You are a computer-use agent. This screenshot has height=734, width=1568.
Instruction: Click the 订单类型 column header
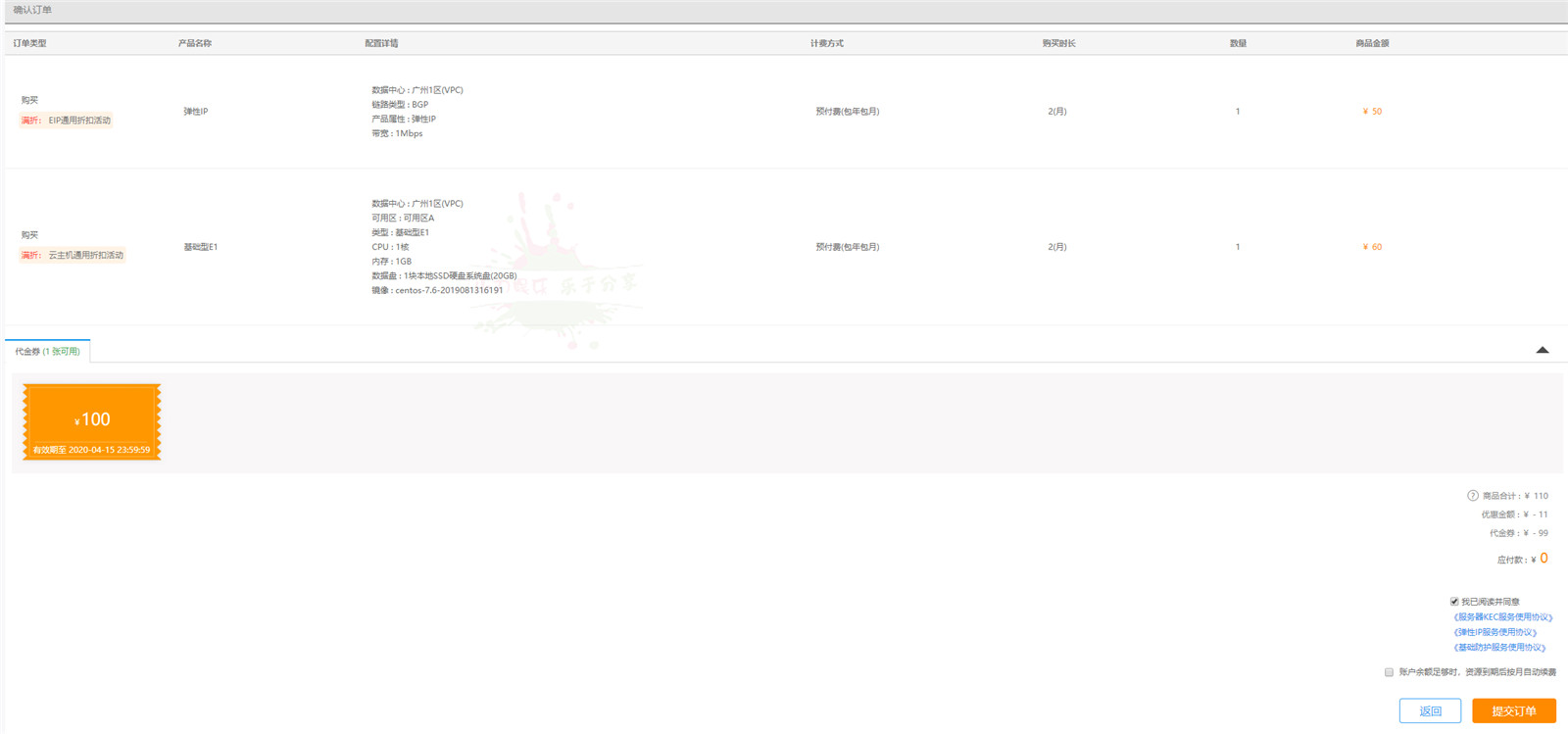click(29, 43)
